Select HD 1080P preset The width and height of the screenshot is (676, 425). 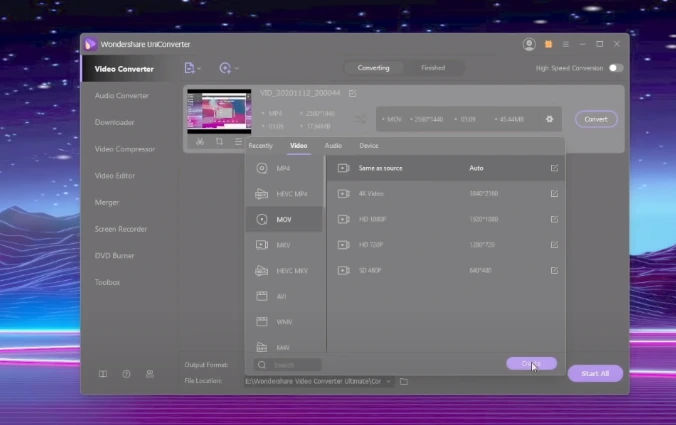click(445, 219)
